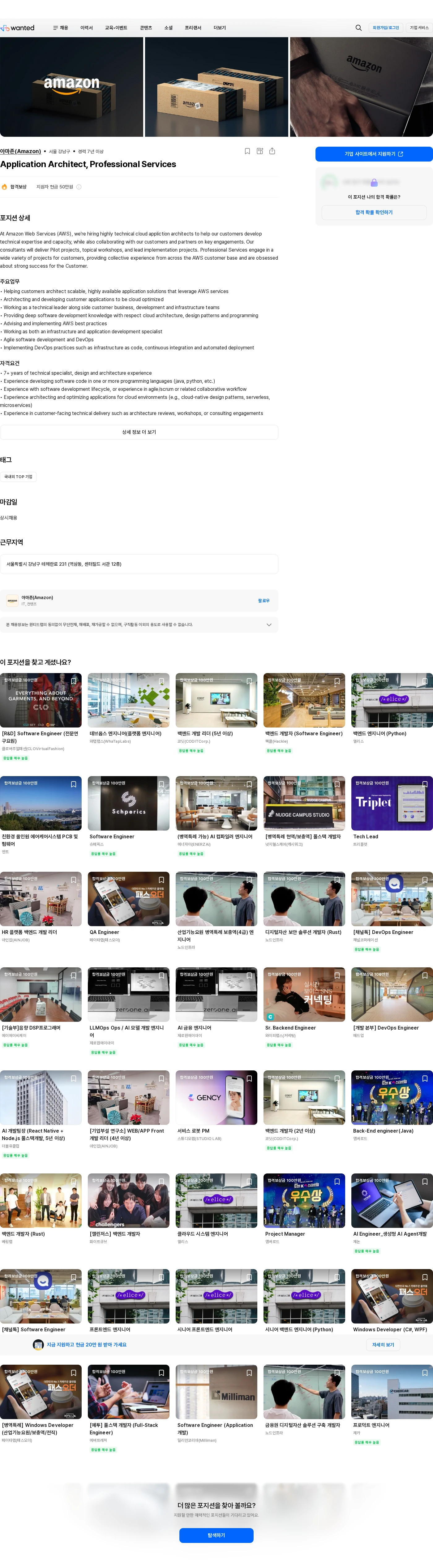Open the 시니어 프론트엔드 엔지니어 job title
The height and width of the screenshot is (1568, 433).
click(x=205, y=1330)
